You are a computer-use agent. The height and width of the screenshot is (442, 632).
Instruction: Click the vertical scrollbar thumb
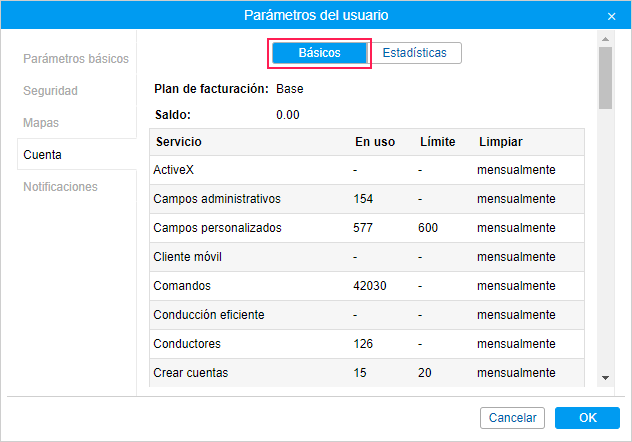coord(605,78)
